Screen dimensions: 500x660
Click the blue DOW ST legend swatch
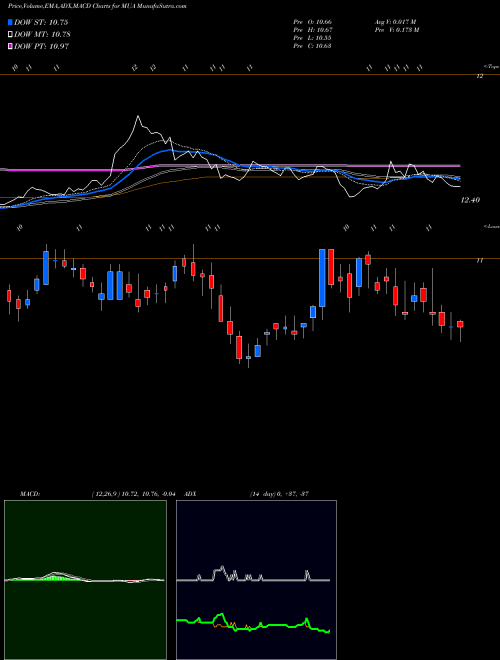[10, 22]
